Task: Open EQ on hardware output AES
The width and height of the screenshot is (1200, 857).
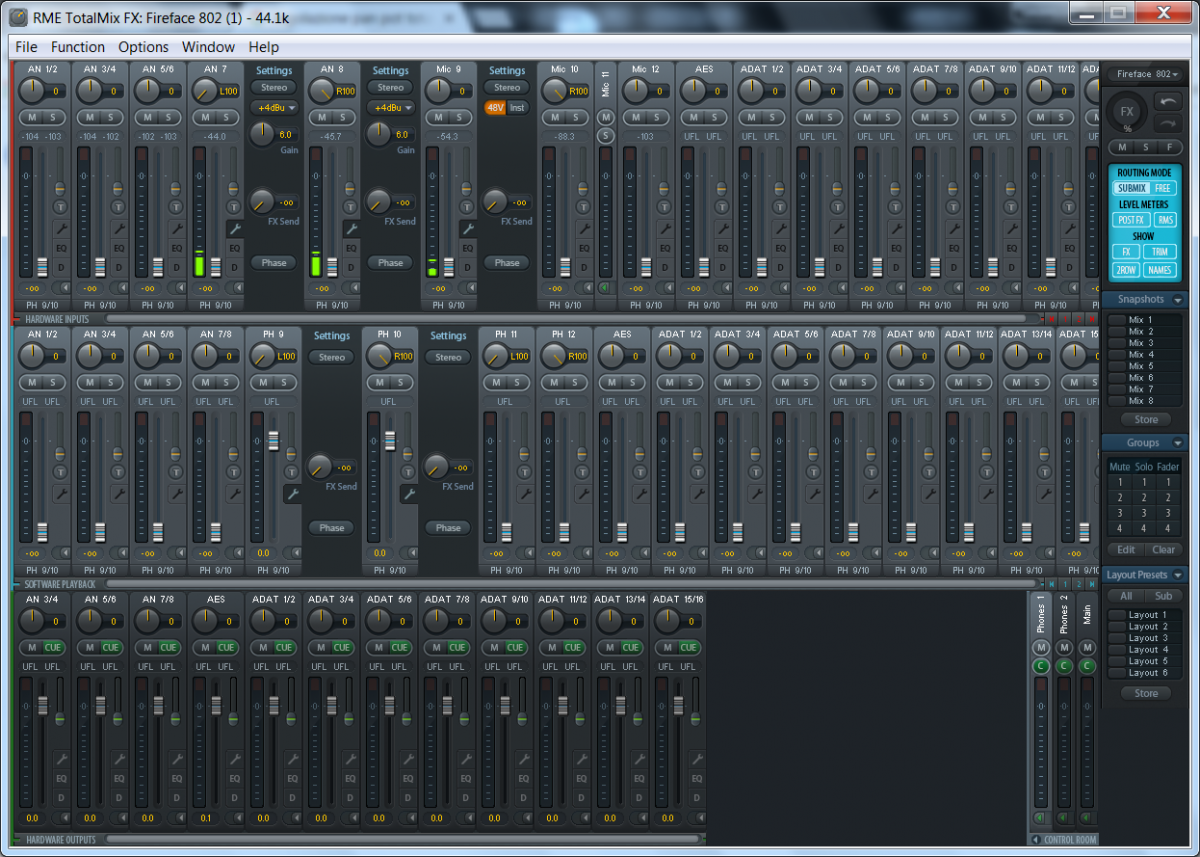Action: pos(234,778)
